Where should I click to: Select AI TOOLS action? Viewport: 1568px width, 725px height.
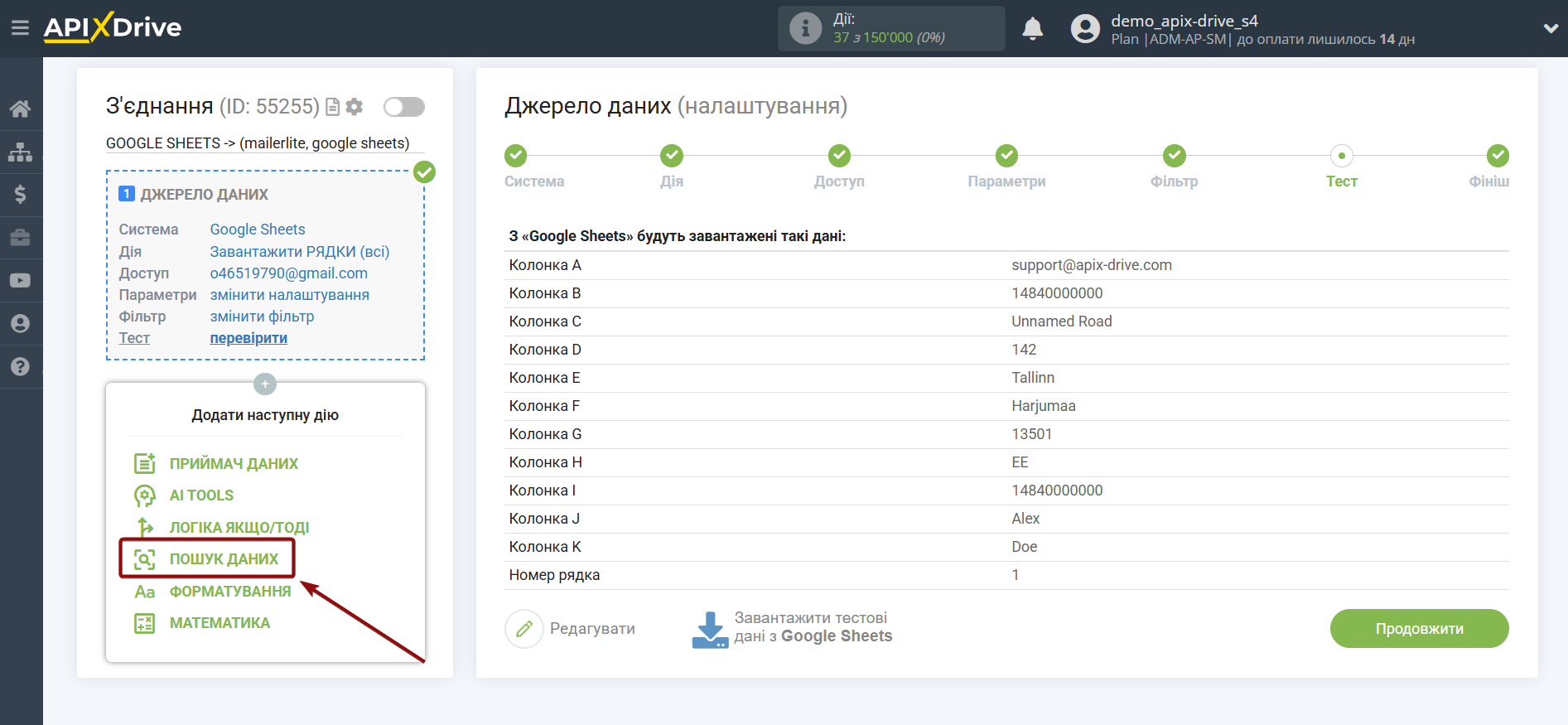(201, 495)
